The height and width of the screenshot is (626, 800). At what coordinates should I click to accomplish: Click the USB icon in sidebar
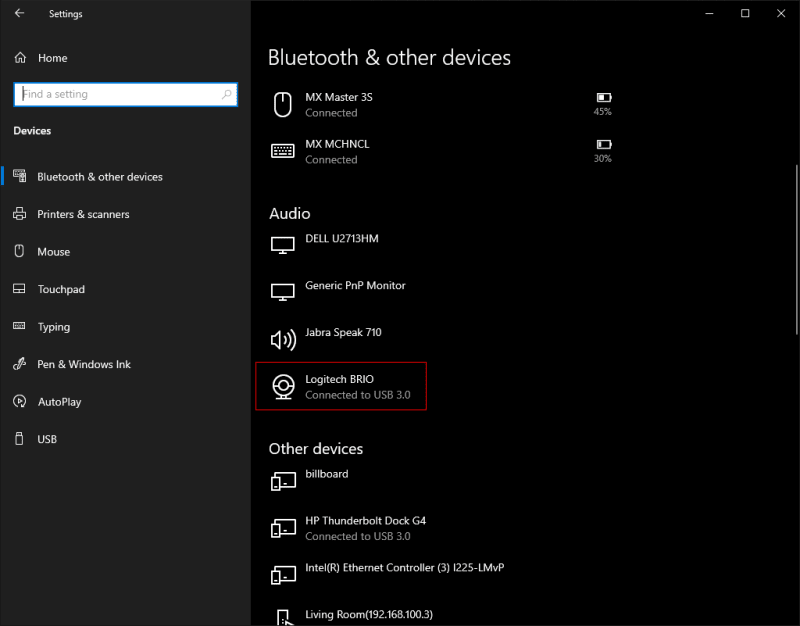point(19,439)
